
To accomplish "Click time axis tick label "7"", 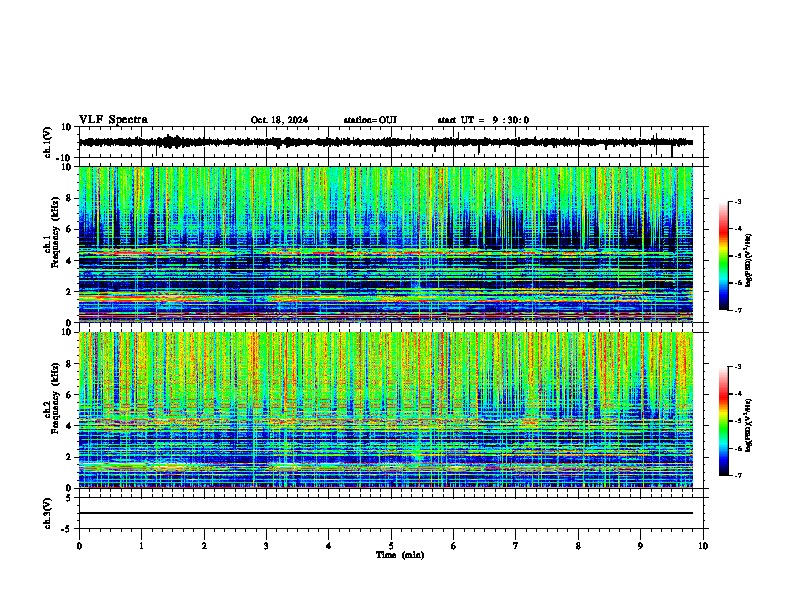I will click(x=516, y=546).
